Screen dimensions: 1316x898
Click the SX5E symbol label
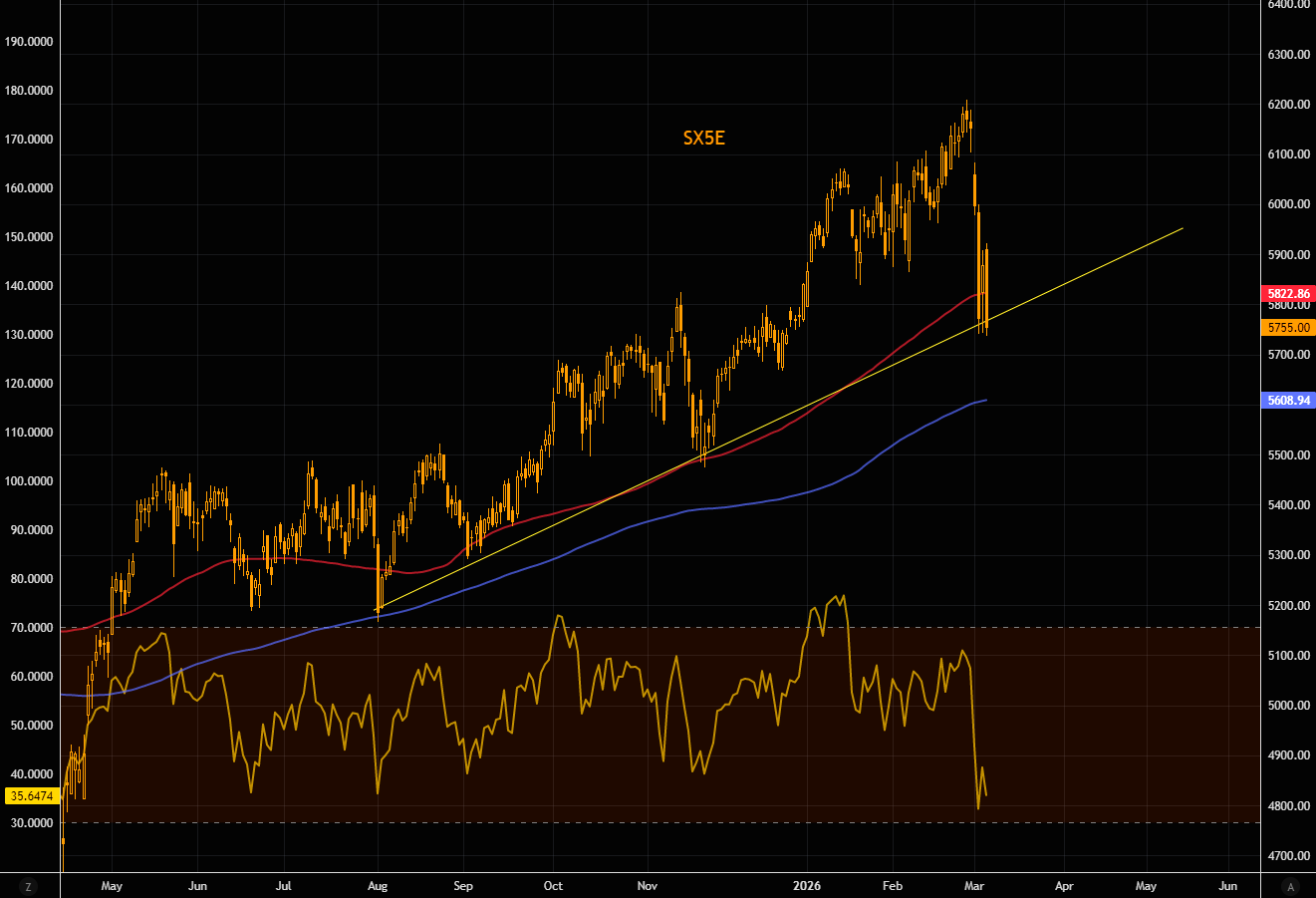(x=703, y=139)
